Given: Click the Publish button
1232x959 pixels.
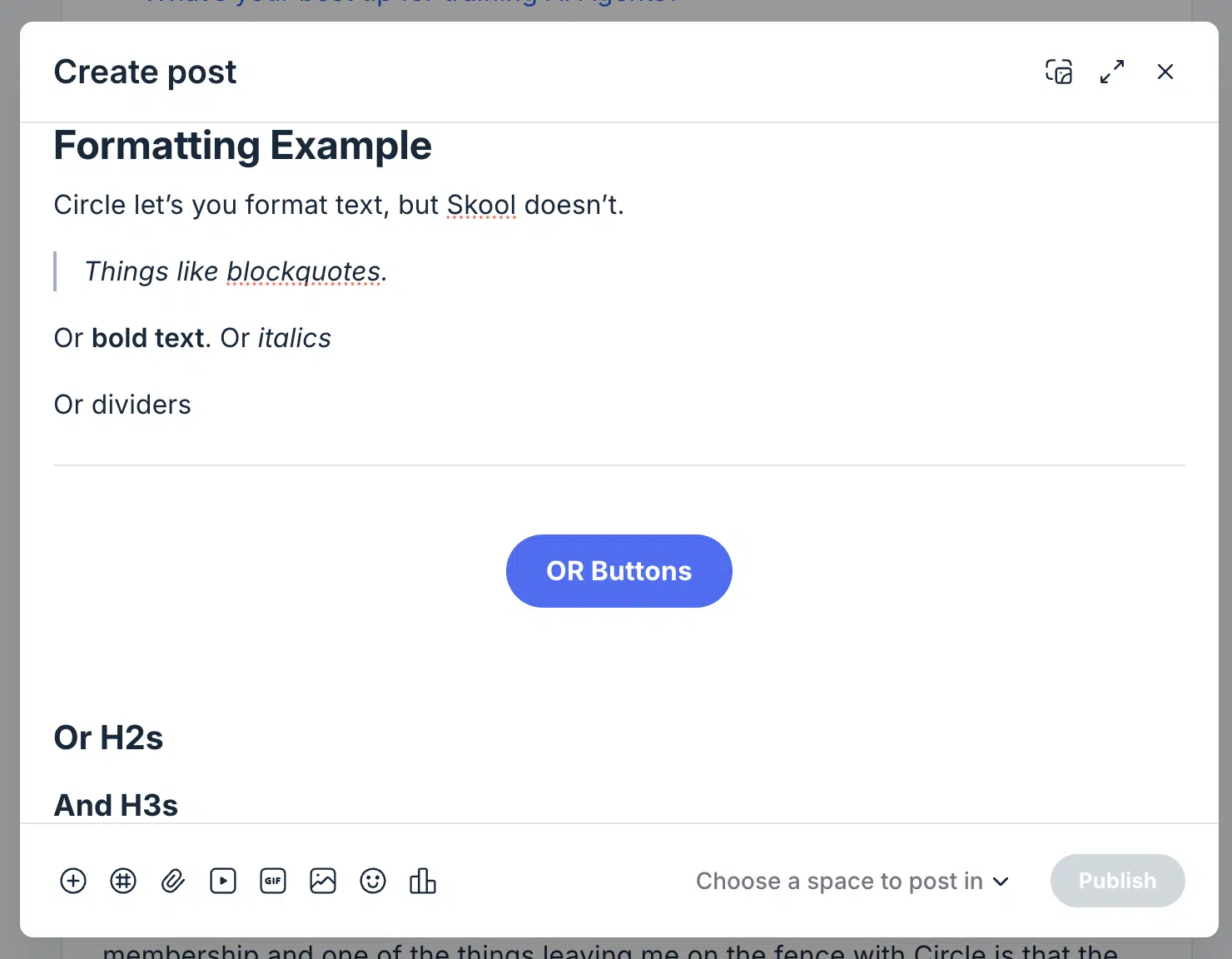Looking at the screenshot, I should (1117, 881).
